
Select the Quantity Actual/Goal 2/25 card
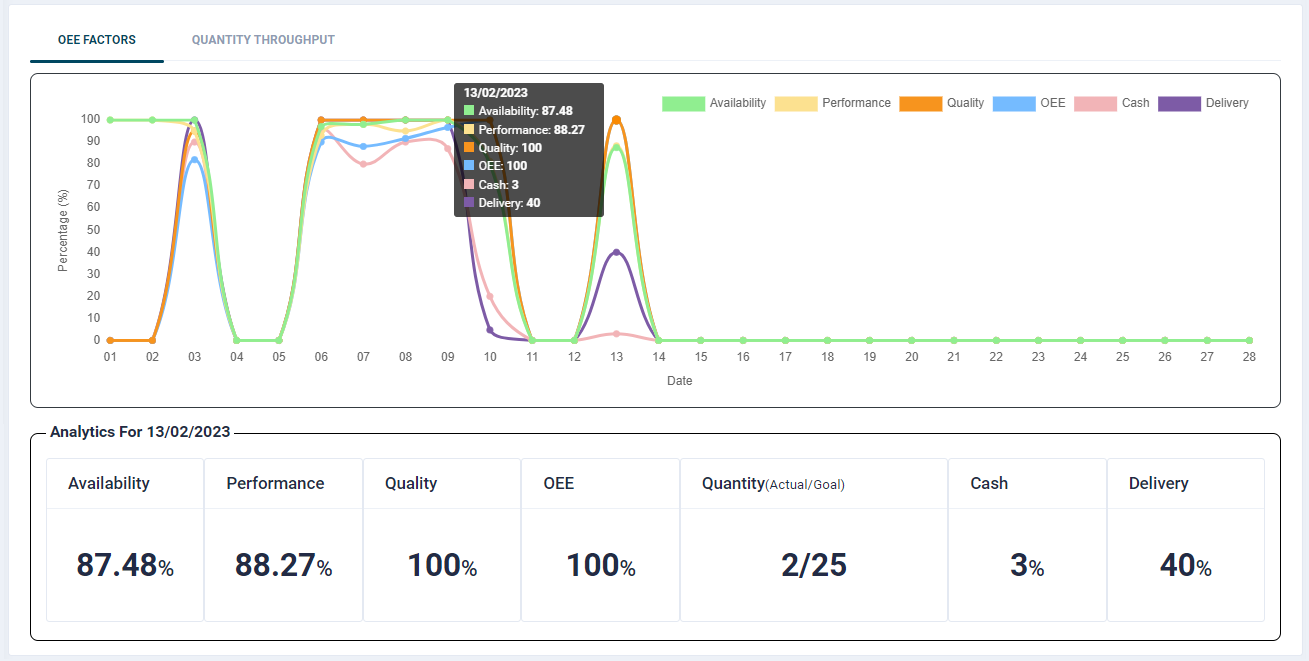tap(814, 540)
